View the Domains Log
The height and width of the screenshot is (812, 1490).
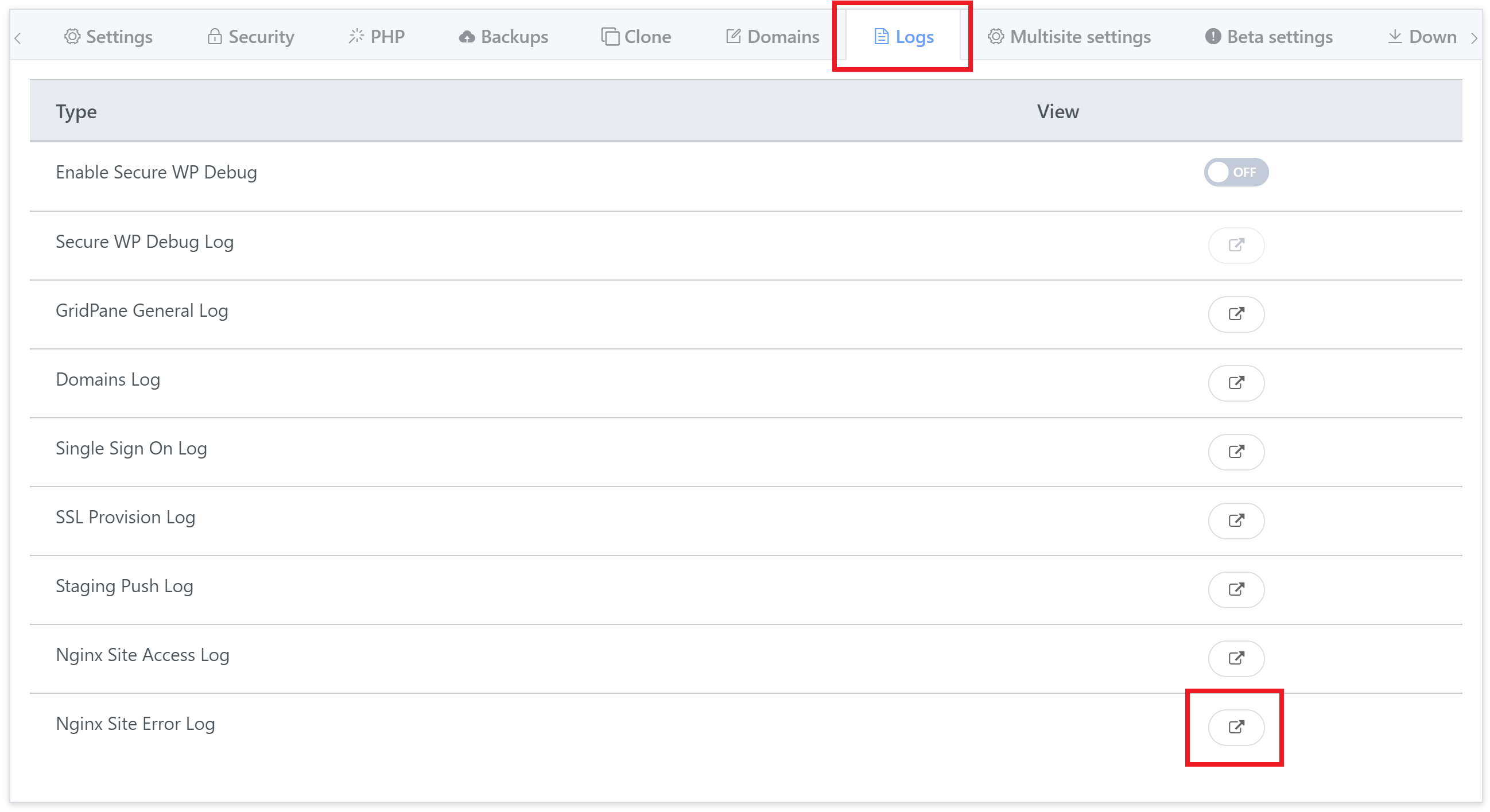pos(1236,383)
